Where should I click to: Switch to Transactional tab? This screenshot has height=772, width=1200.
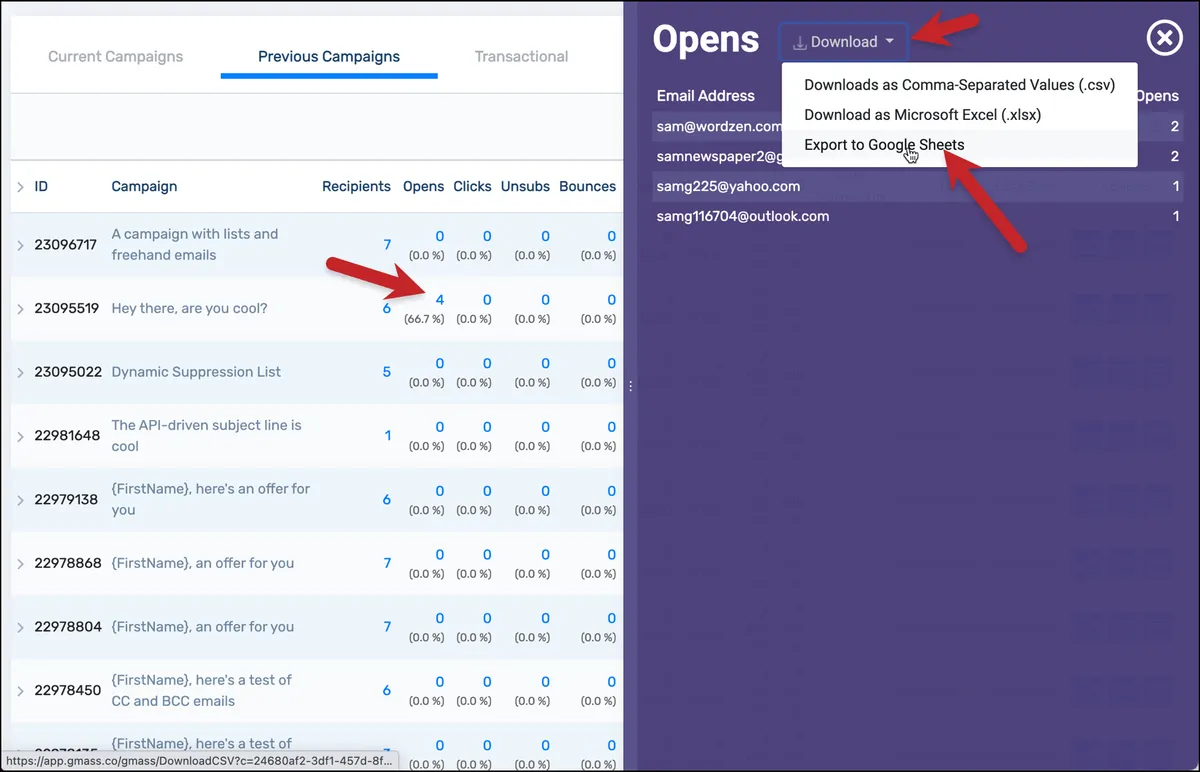(x=521, y=57)
